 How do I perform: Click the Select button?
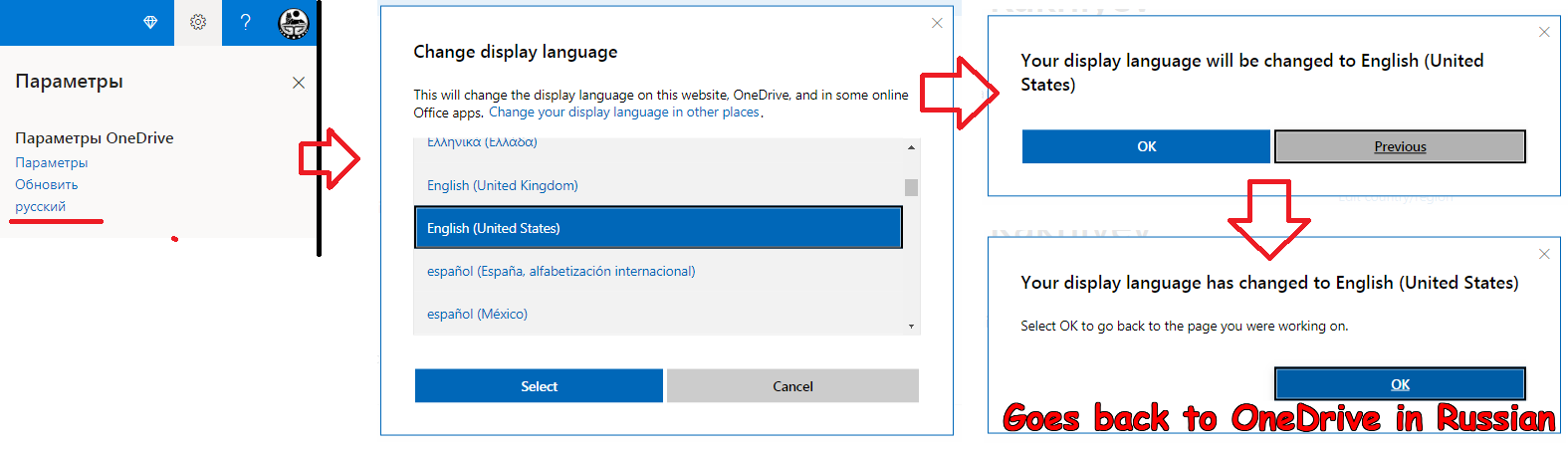pos(539,386)
